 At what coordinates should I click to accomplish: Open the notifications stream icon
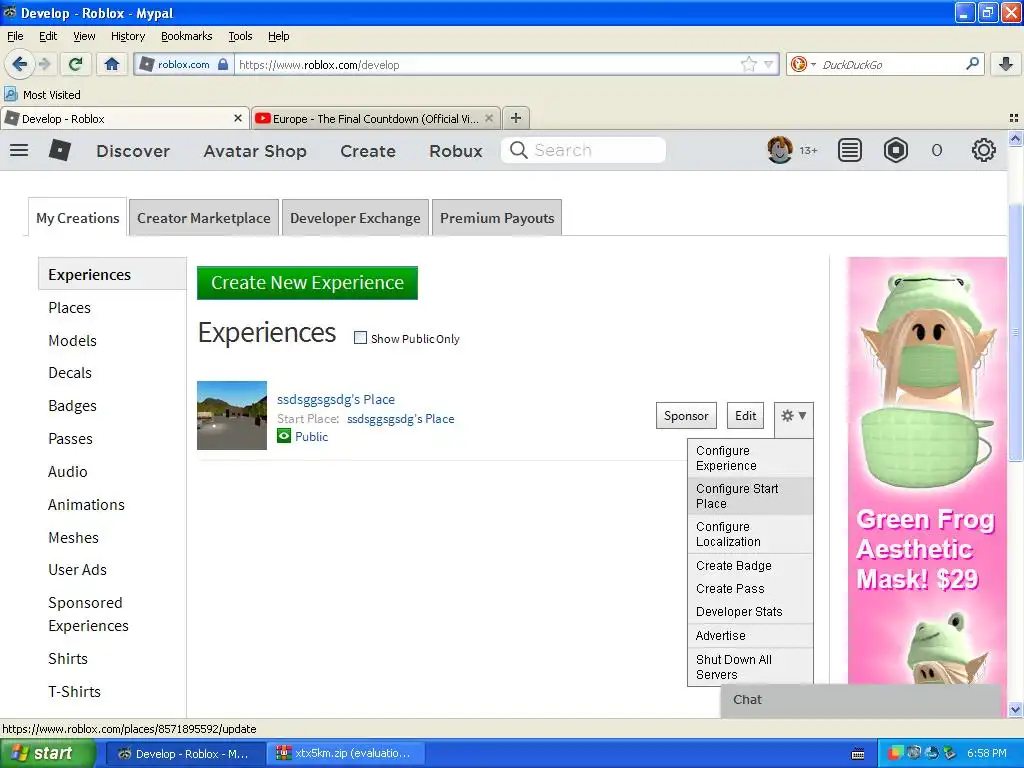849,150
